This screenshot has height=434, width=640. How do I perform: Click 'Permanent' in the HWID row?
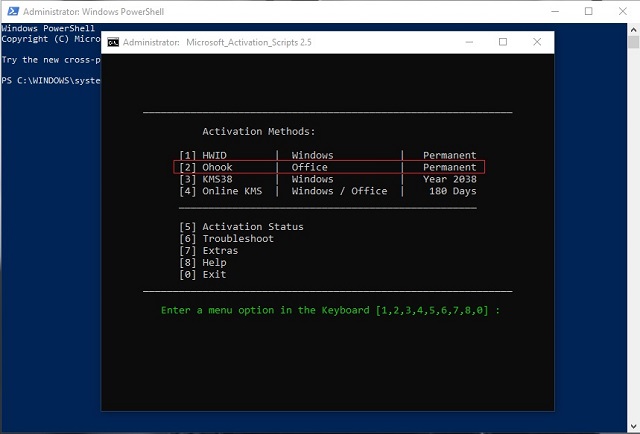click(449, 155)
